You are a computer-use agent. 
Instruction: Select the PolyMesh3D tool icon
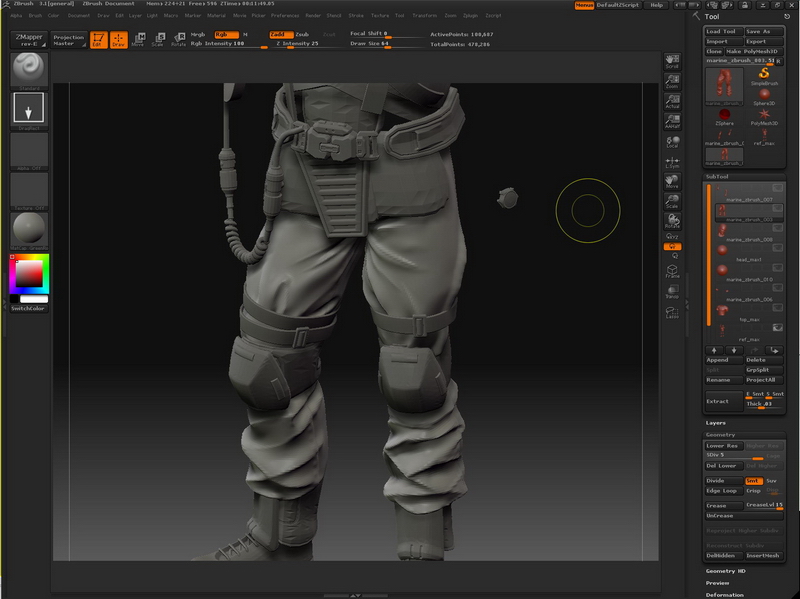pos(764,117)
